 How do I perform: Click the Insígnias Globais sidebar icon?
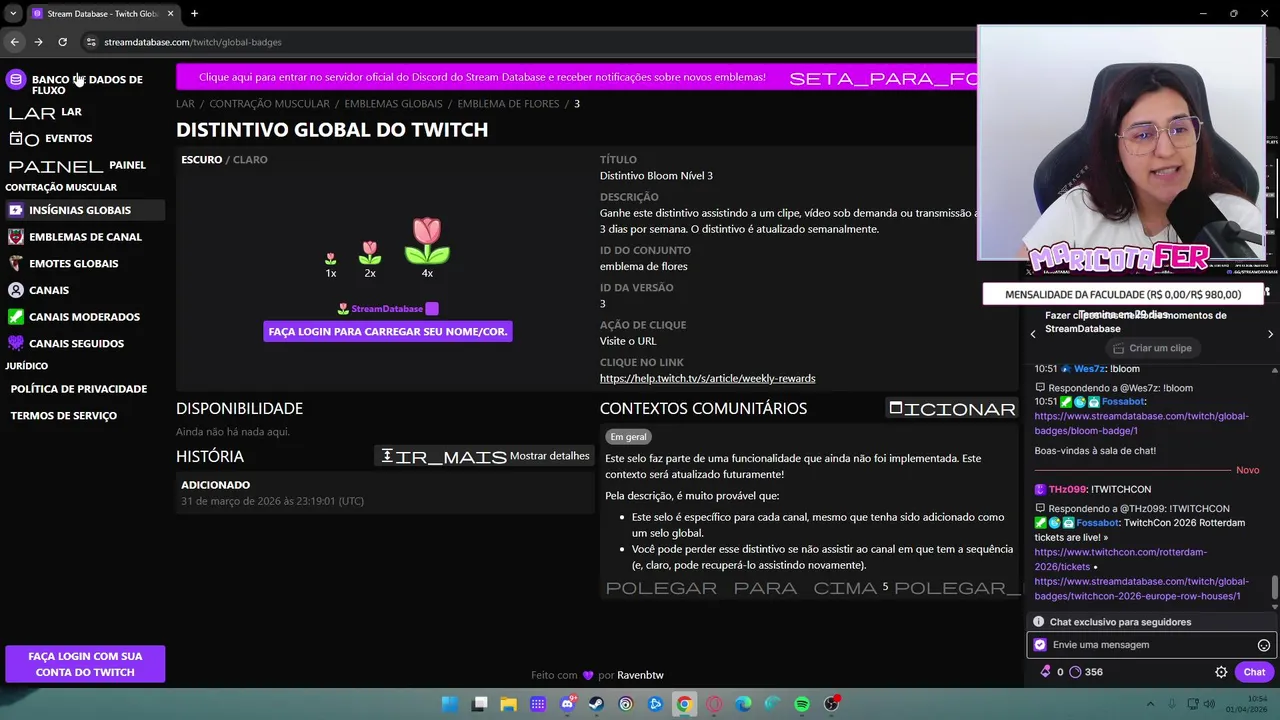pyautogui.click(x=15, y=210)
